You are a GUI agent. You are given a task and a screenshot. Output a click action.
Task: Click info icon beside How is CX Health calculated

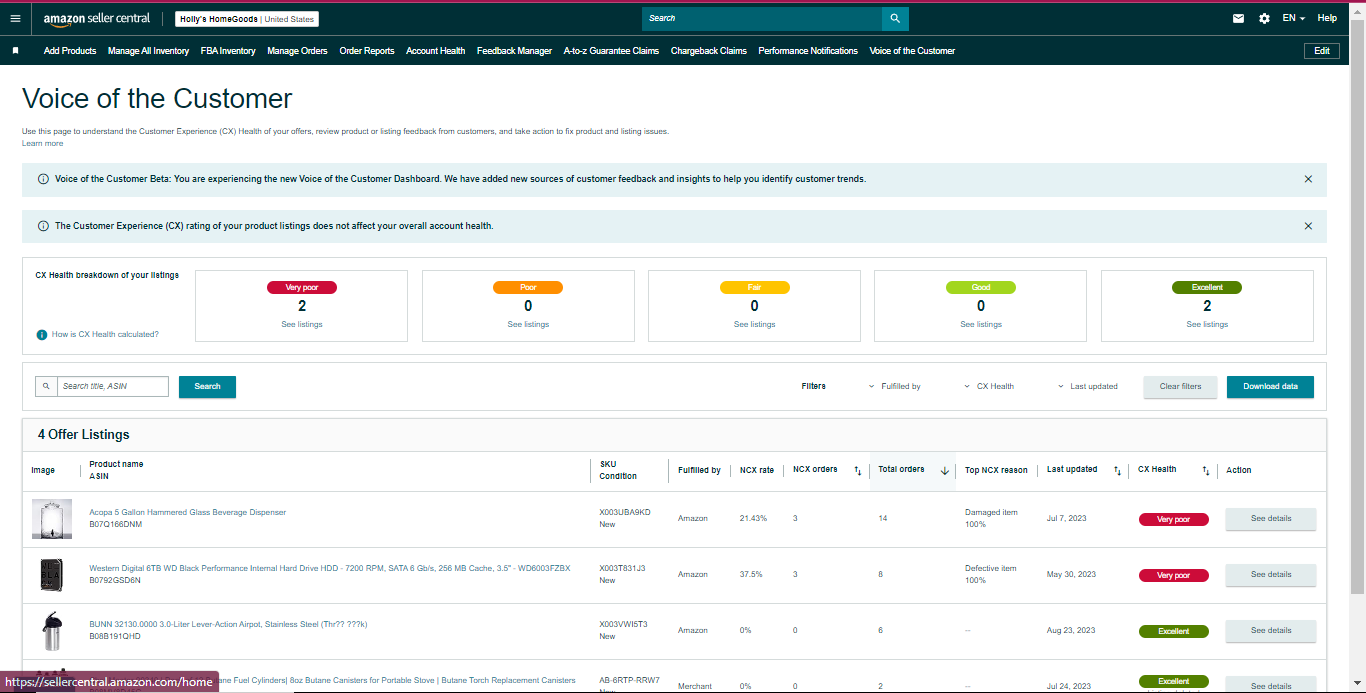pyautogui.click(x=42, y=334)
